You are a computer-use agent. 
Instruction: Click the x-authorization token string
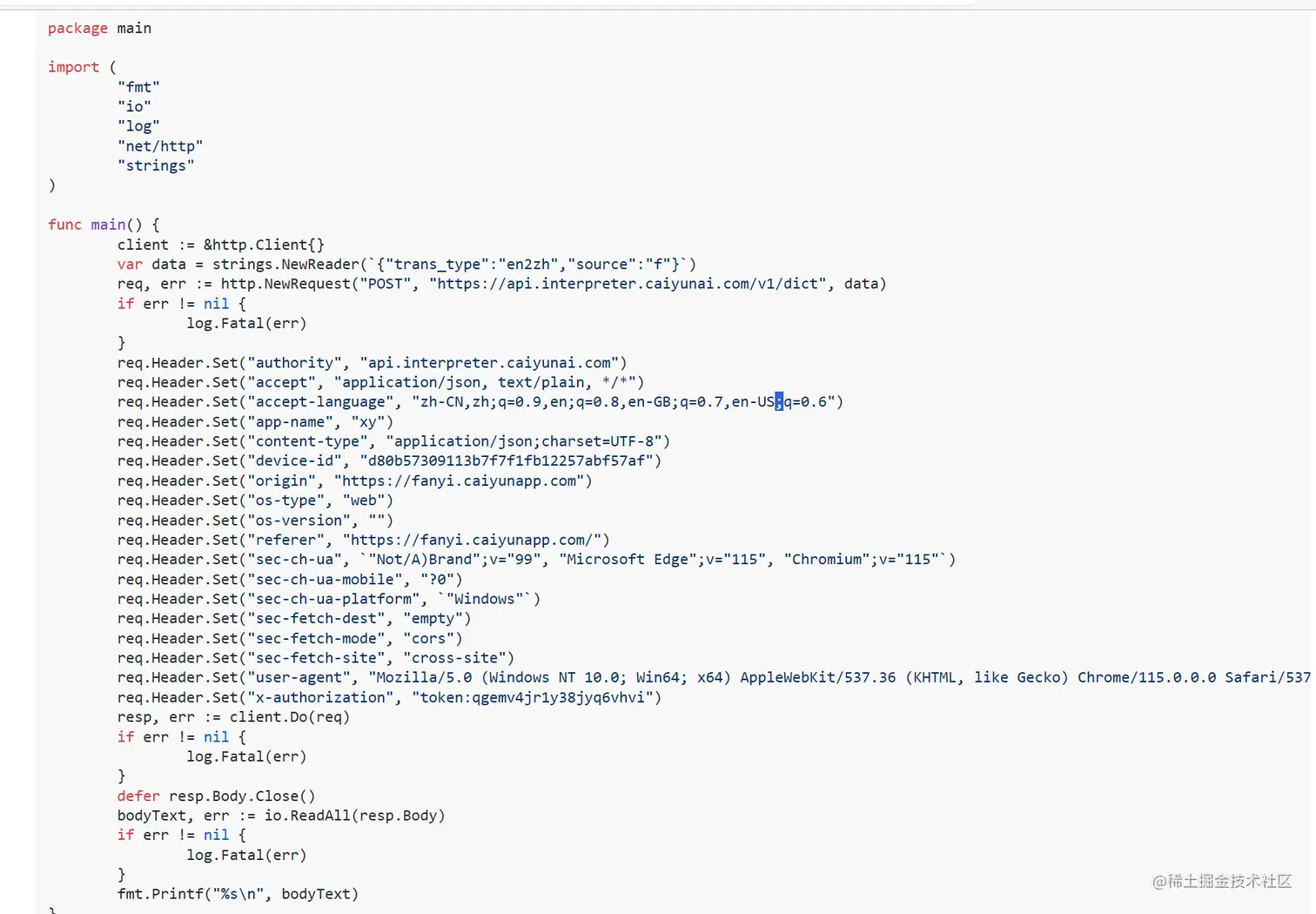point(536,697)
